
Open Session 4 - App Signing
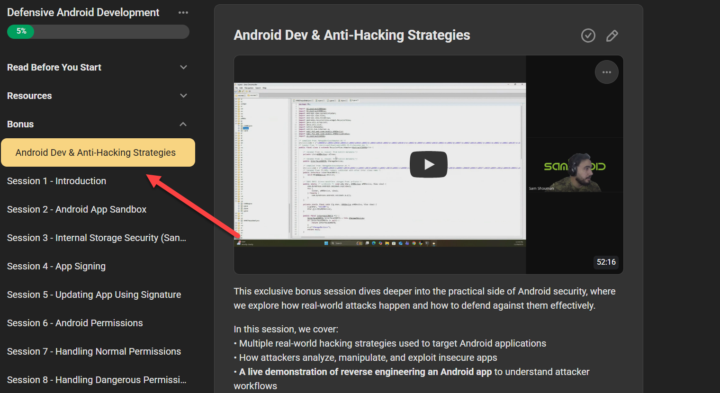click(56, 266)
